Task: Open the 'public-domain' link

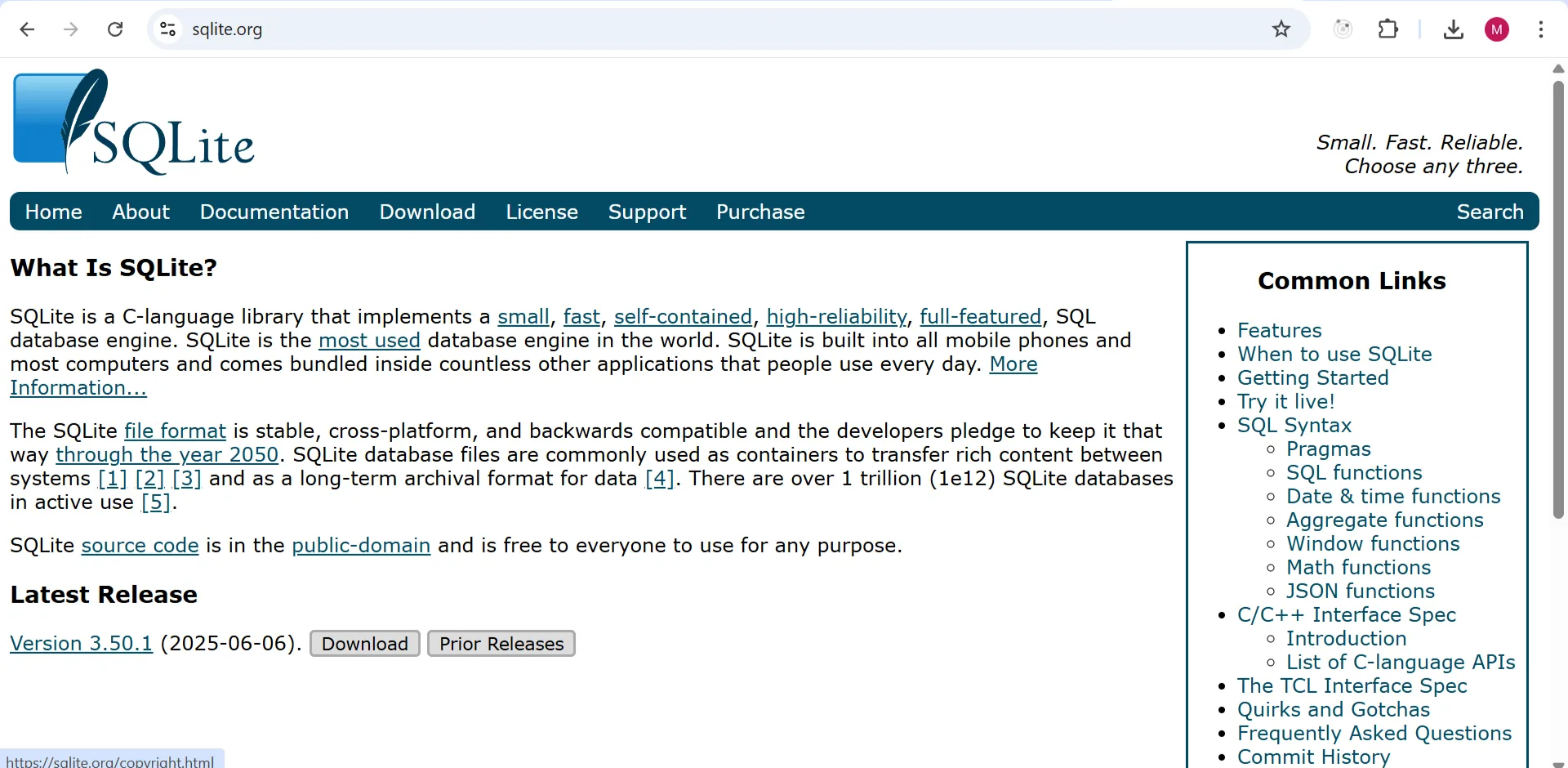Action: click(361, 545)
